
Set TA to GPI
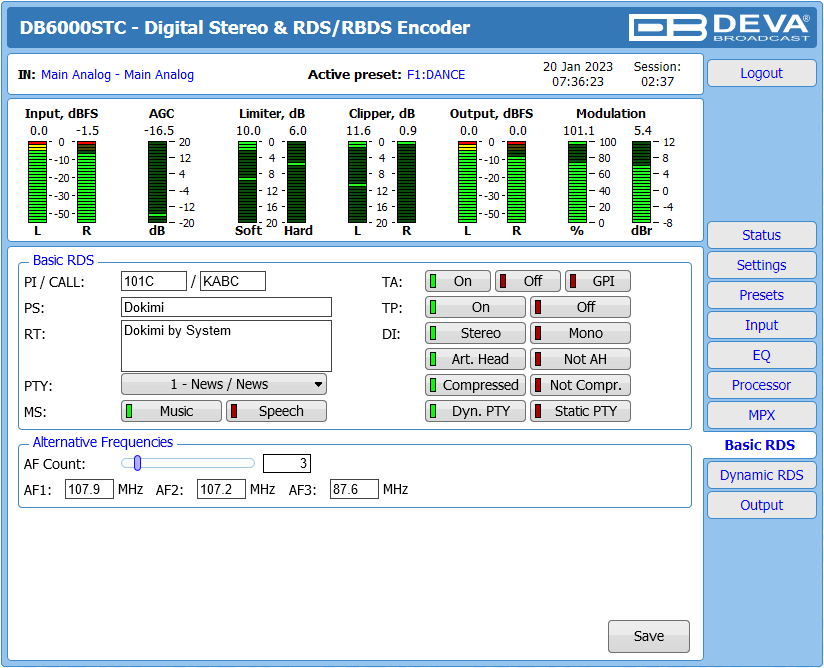coord(598,281)
